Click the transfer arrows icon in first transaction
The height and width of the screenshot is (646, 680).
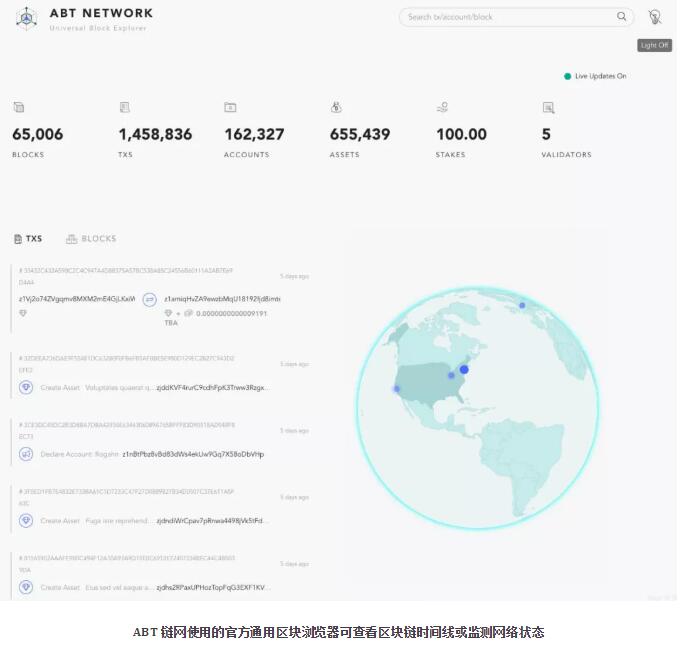coord(150,300)
